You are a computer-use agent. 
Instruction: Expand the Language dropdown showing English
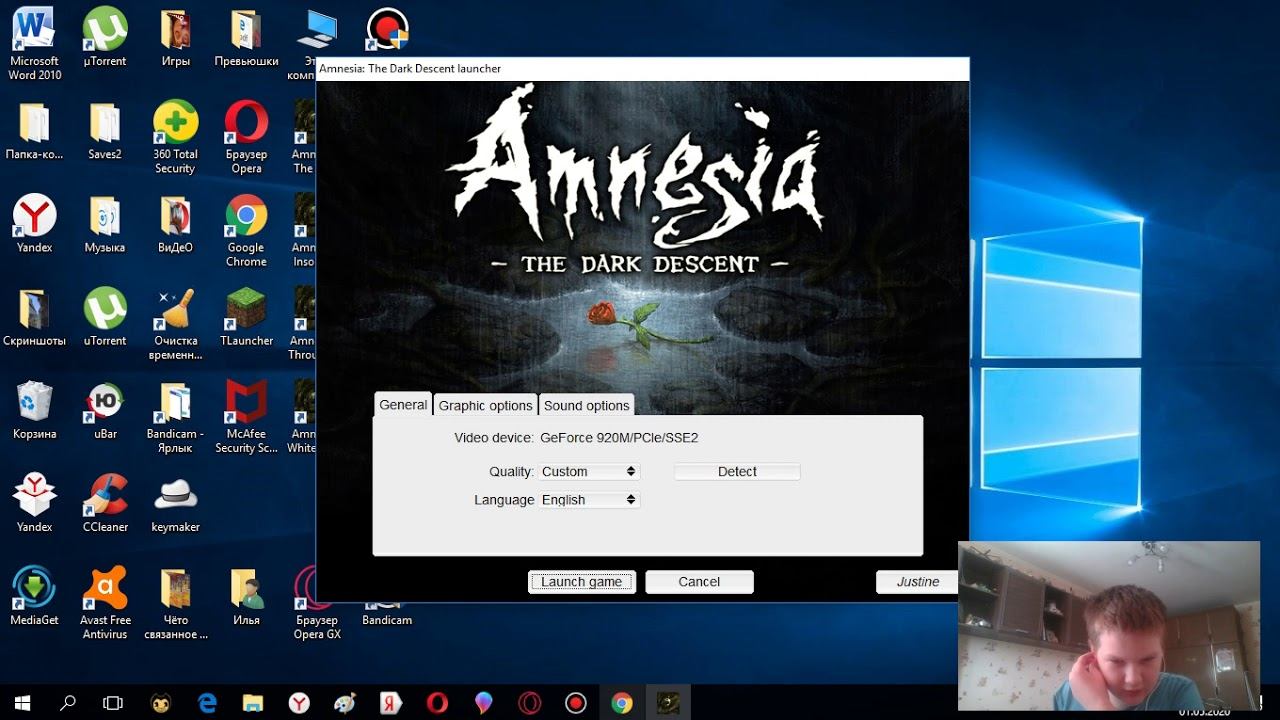(x=588, y=499)
